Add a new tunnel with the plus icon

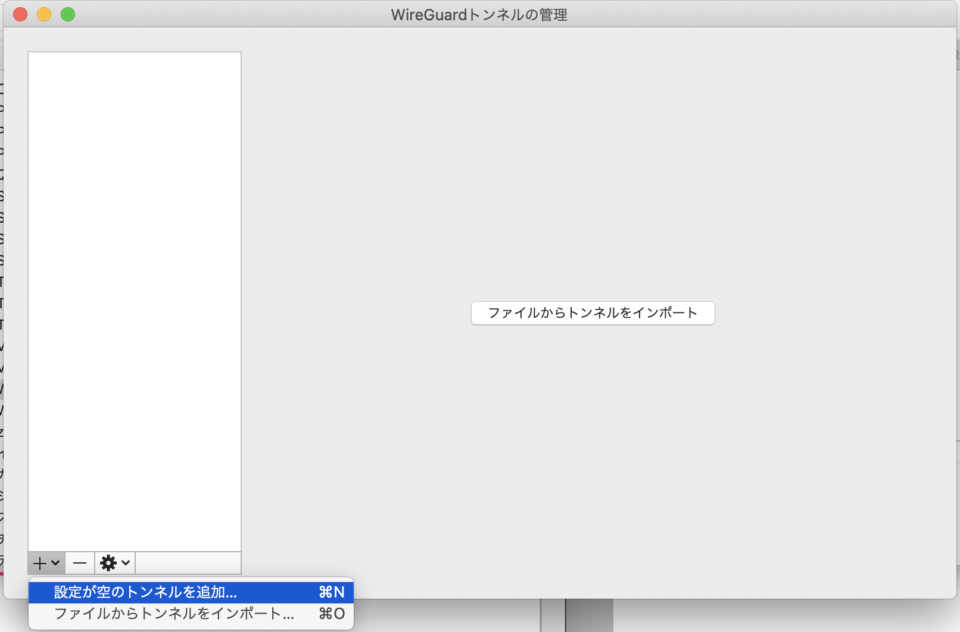tap(38, 562)
